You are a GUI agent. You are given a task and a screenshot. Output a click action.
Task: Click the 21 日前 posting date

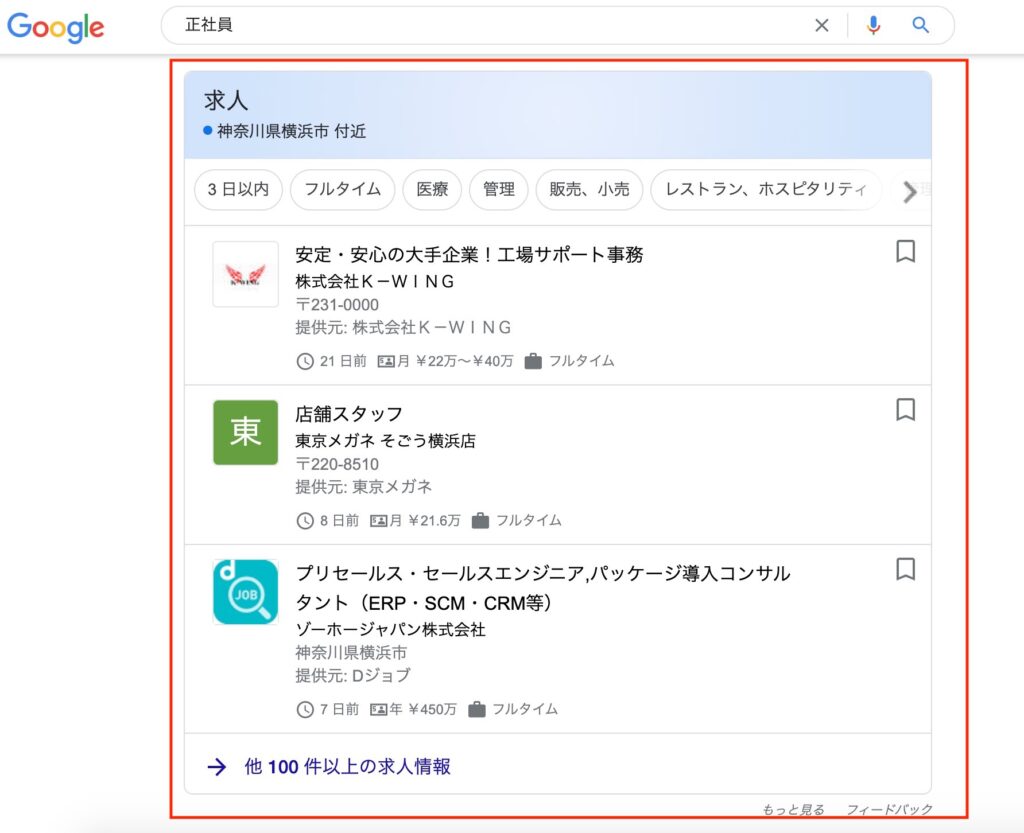pos(343,361)
